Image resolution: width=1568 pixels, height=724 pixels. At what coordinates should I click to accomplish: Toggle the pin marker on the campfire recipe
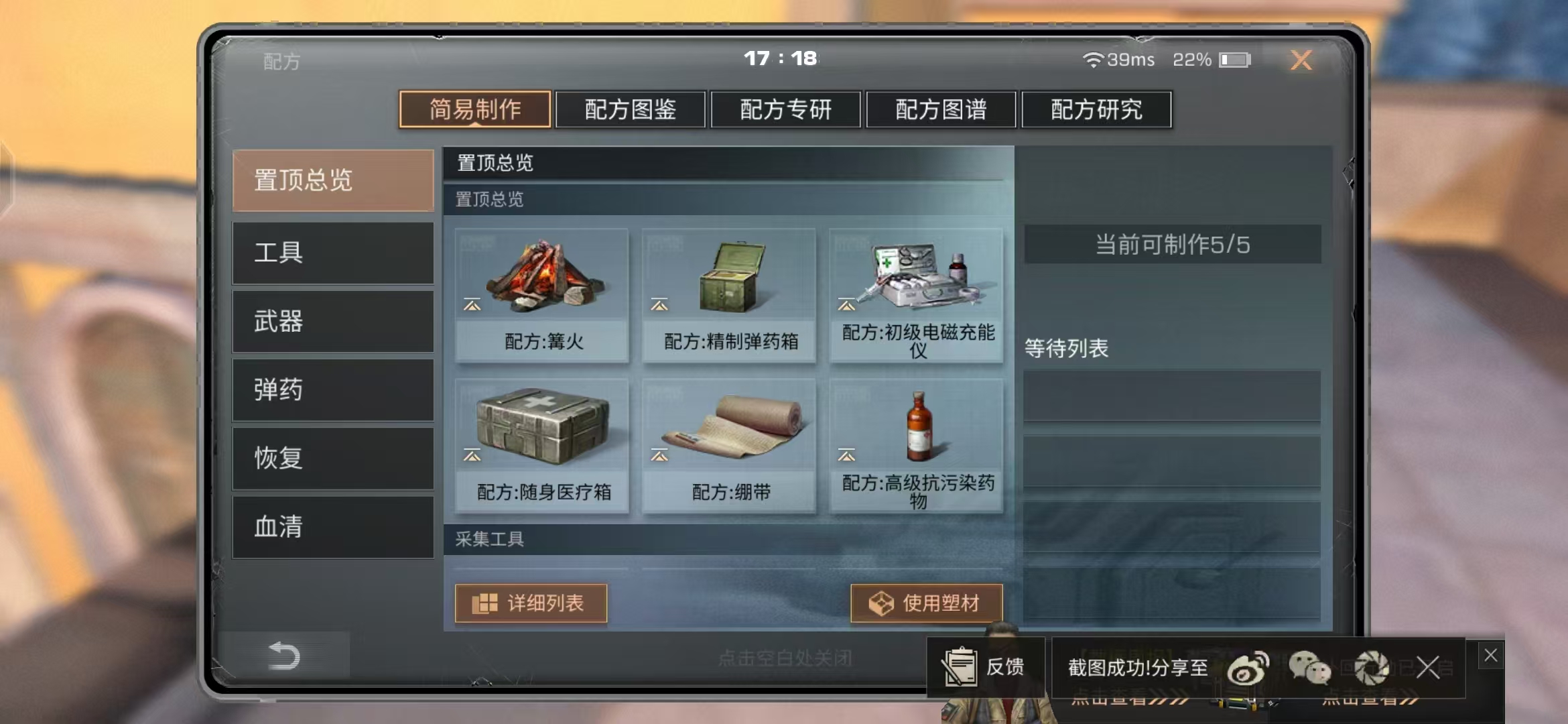tap(472, 305)
